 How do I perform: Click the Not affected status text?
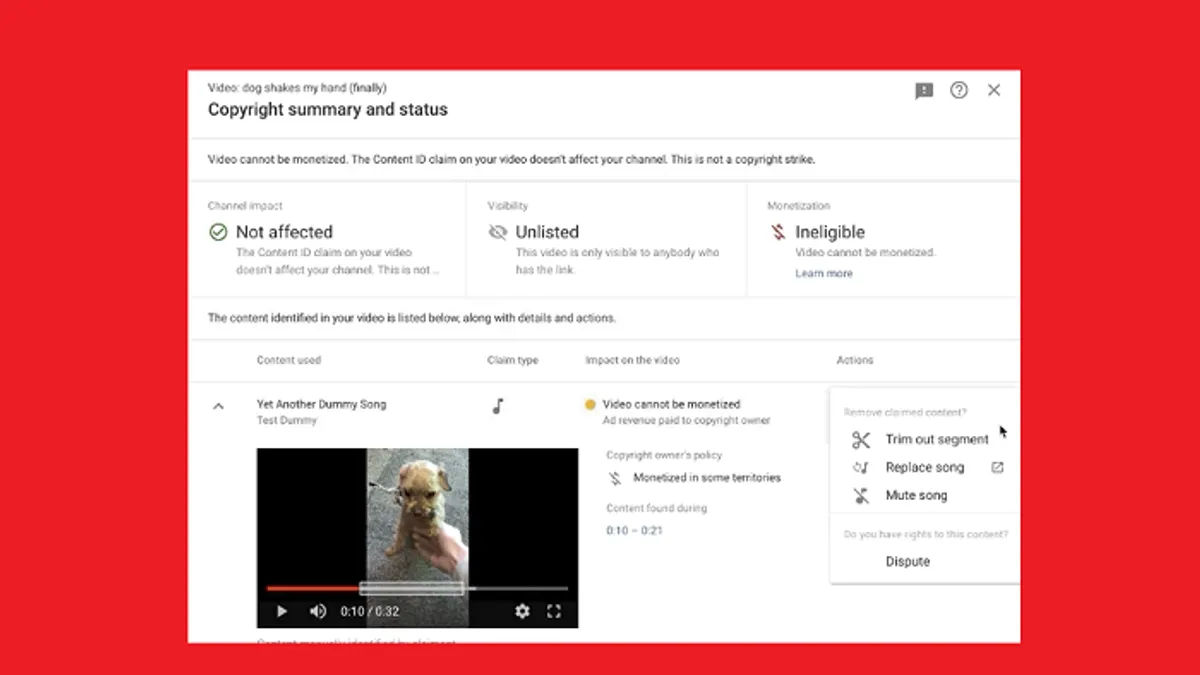coord(284,232)
